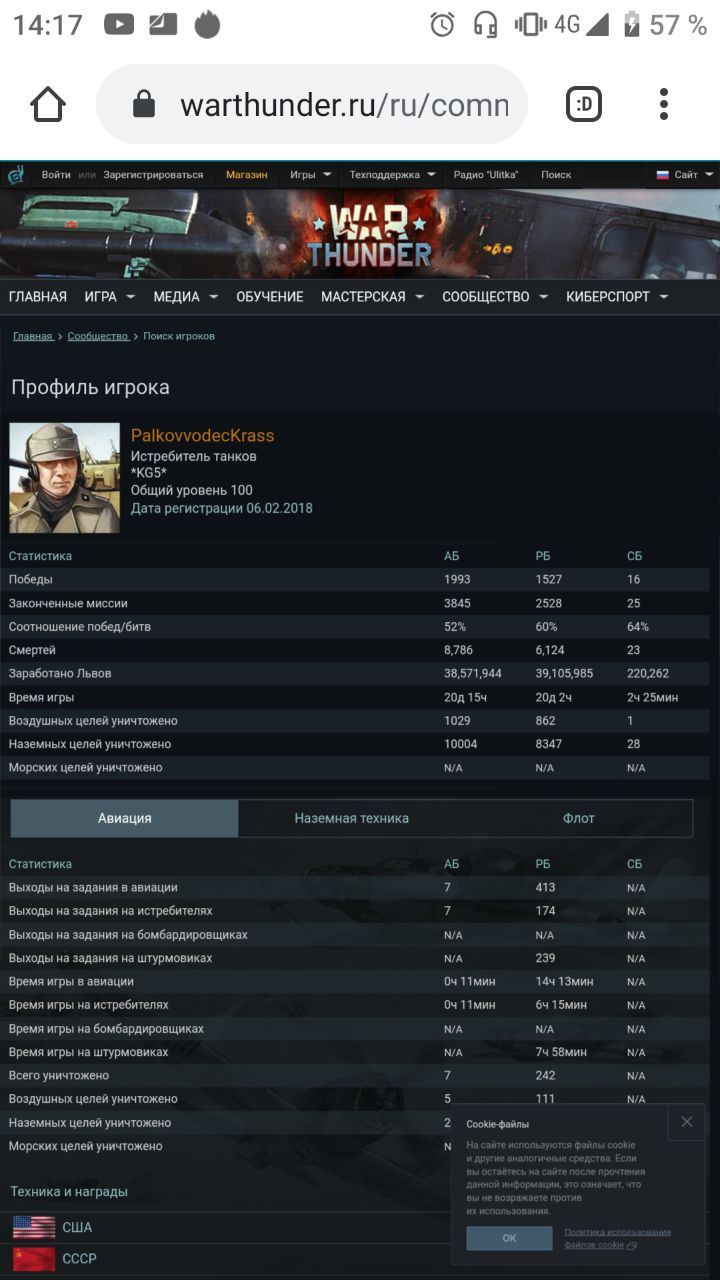
Task: Click the Всего уничтожено value 242
Action: tap(546, 1075)
